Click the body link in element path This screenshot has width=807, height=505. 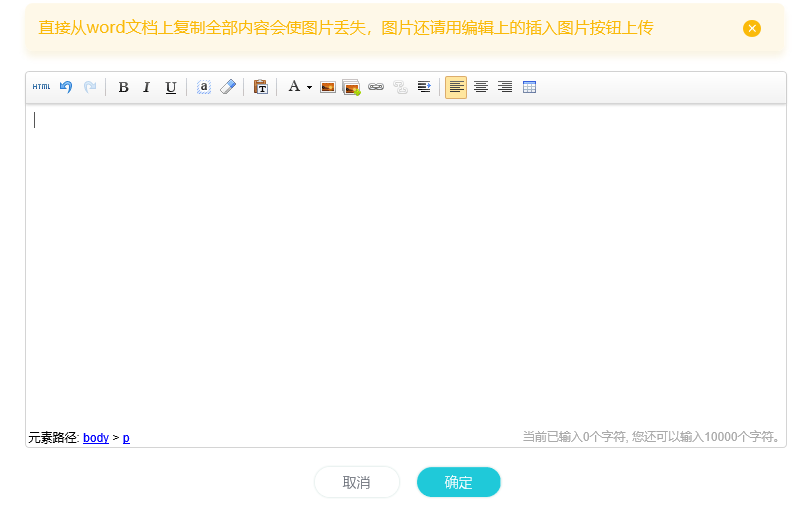click(96, 438)
